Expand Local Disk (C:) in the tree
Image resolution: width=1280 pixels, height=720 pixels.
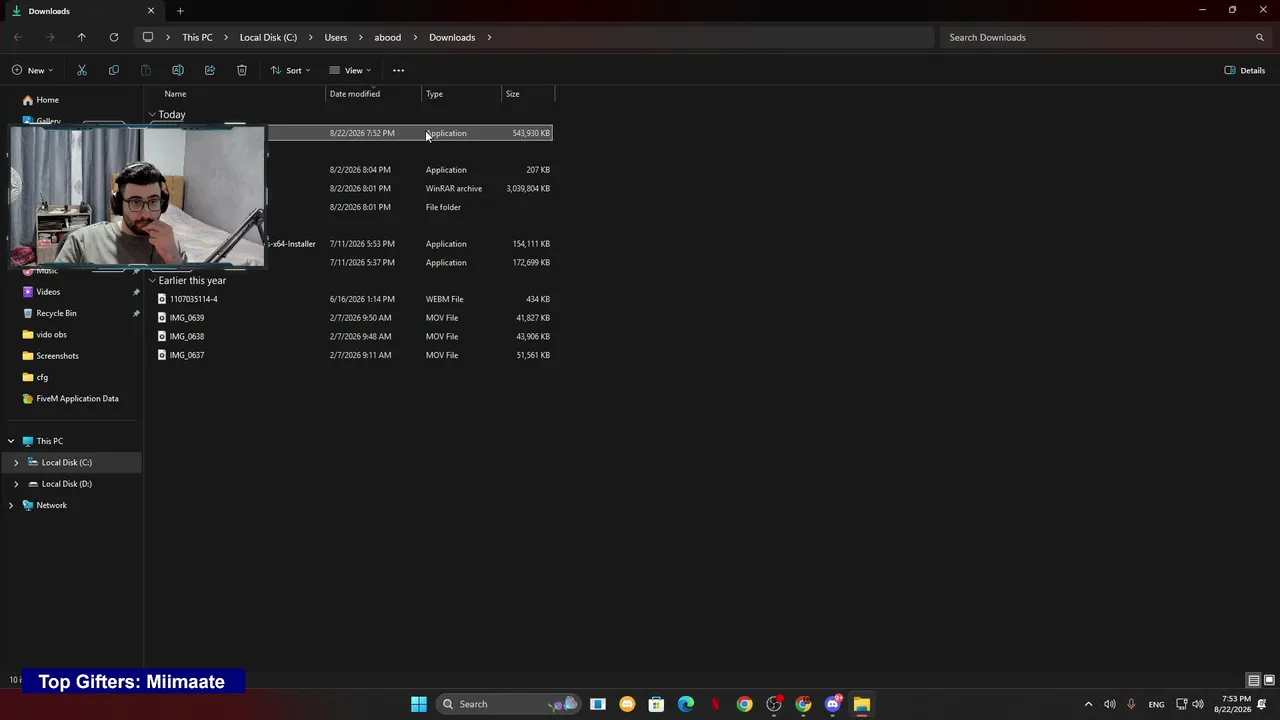[x=16, y=462]
